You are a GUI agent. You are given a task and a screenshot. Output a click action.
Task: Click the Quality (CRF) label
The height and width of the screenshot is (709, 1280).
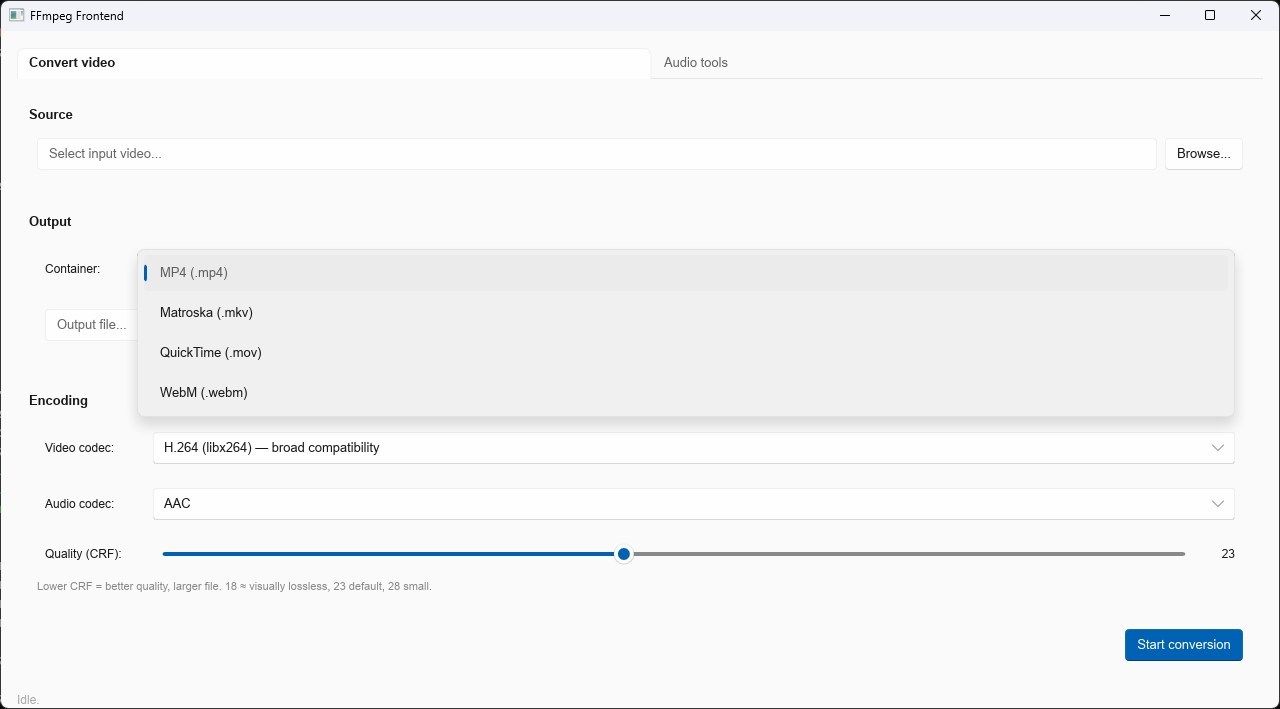83,554
